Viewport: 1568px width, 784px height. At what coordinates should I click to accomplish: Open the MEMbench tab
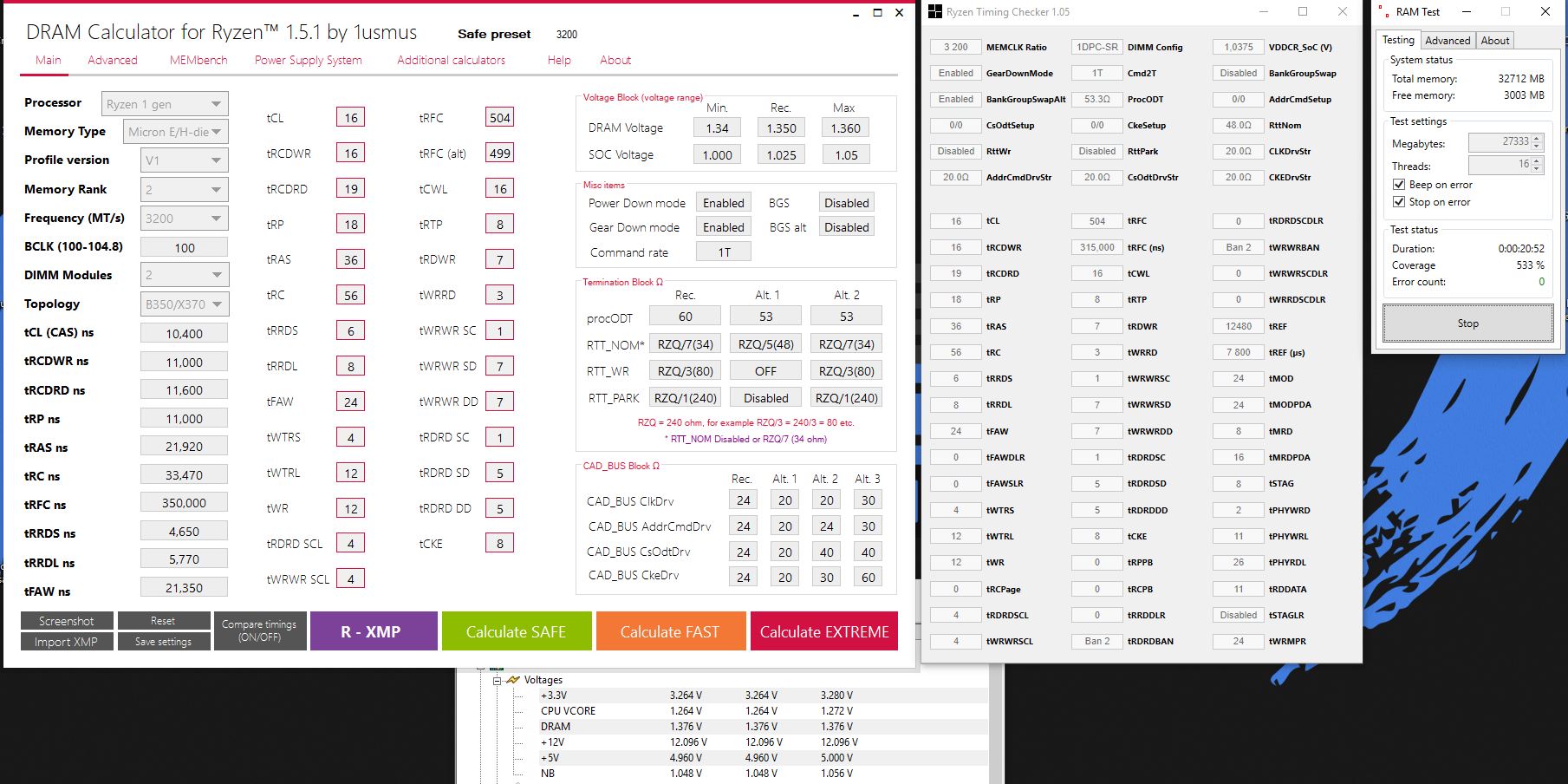point(198,60)
